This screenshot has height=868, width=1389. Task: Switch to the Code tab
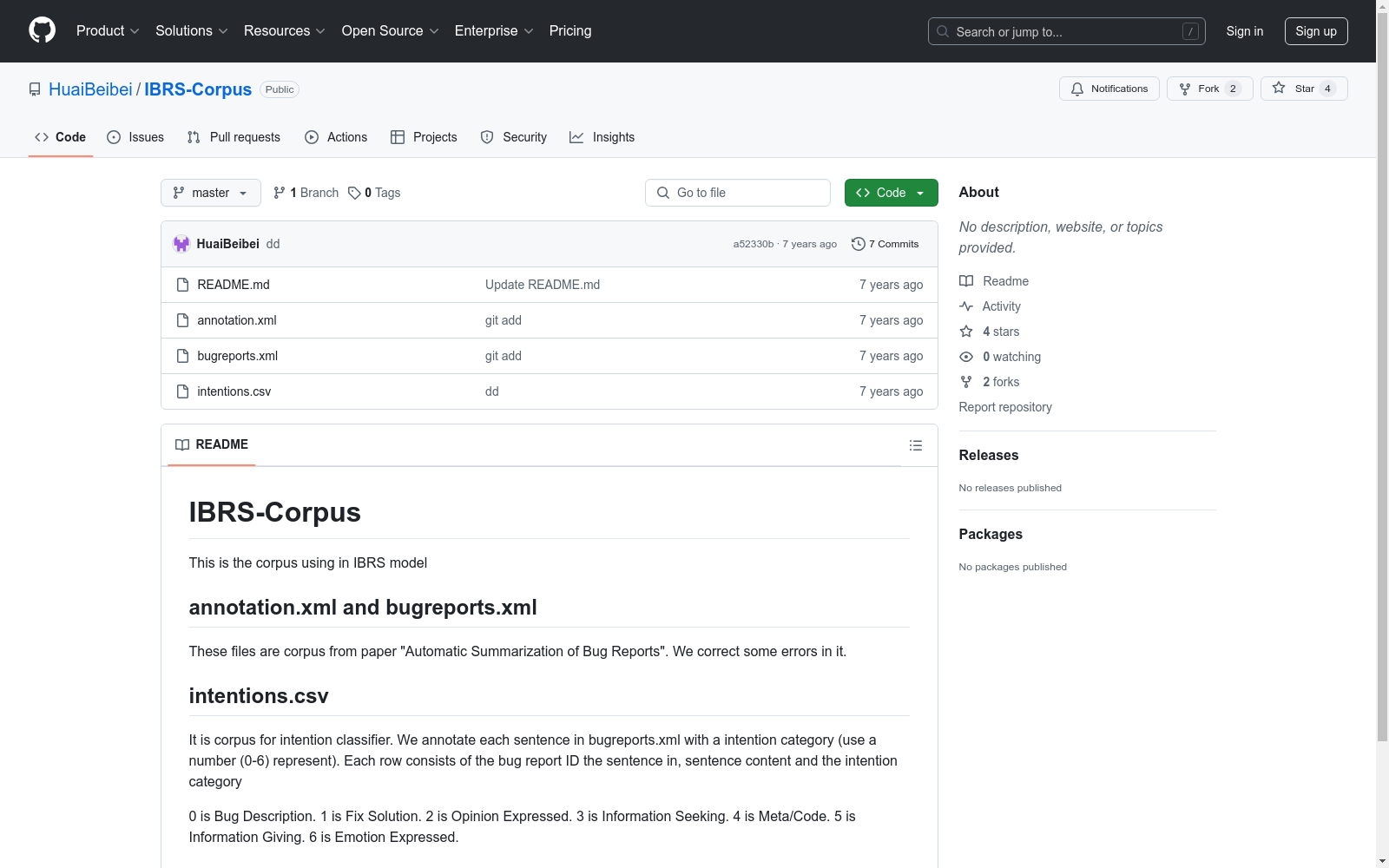coord(61,137)
